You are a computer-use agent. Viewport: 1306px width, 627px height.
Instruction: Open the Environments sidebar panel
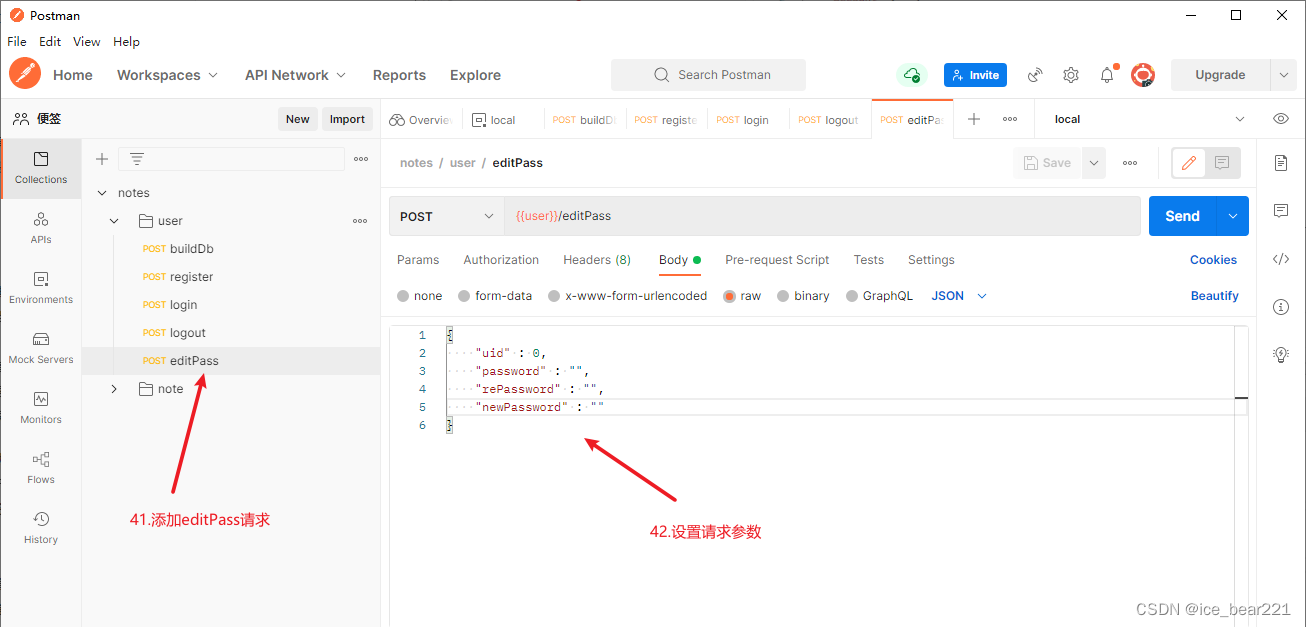41,288
